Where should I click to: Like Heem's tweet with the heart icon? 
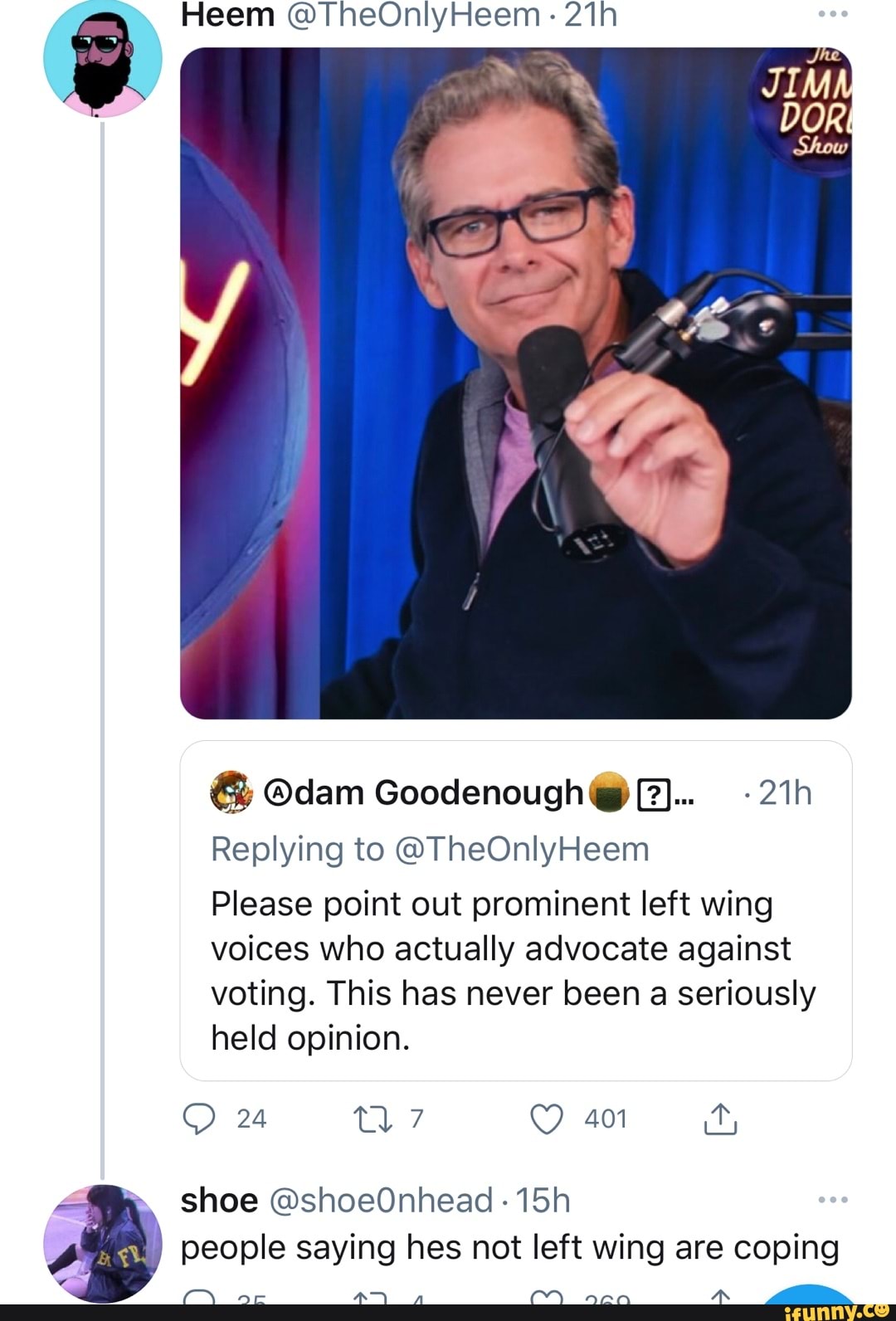click(x=547, y=1119)
